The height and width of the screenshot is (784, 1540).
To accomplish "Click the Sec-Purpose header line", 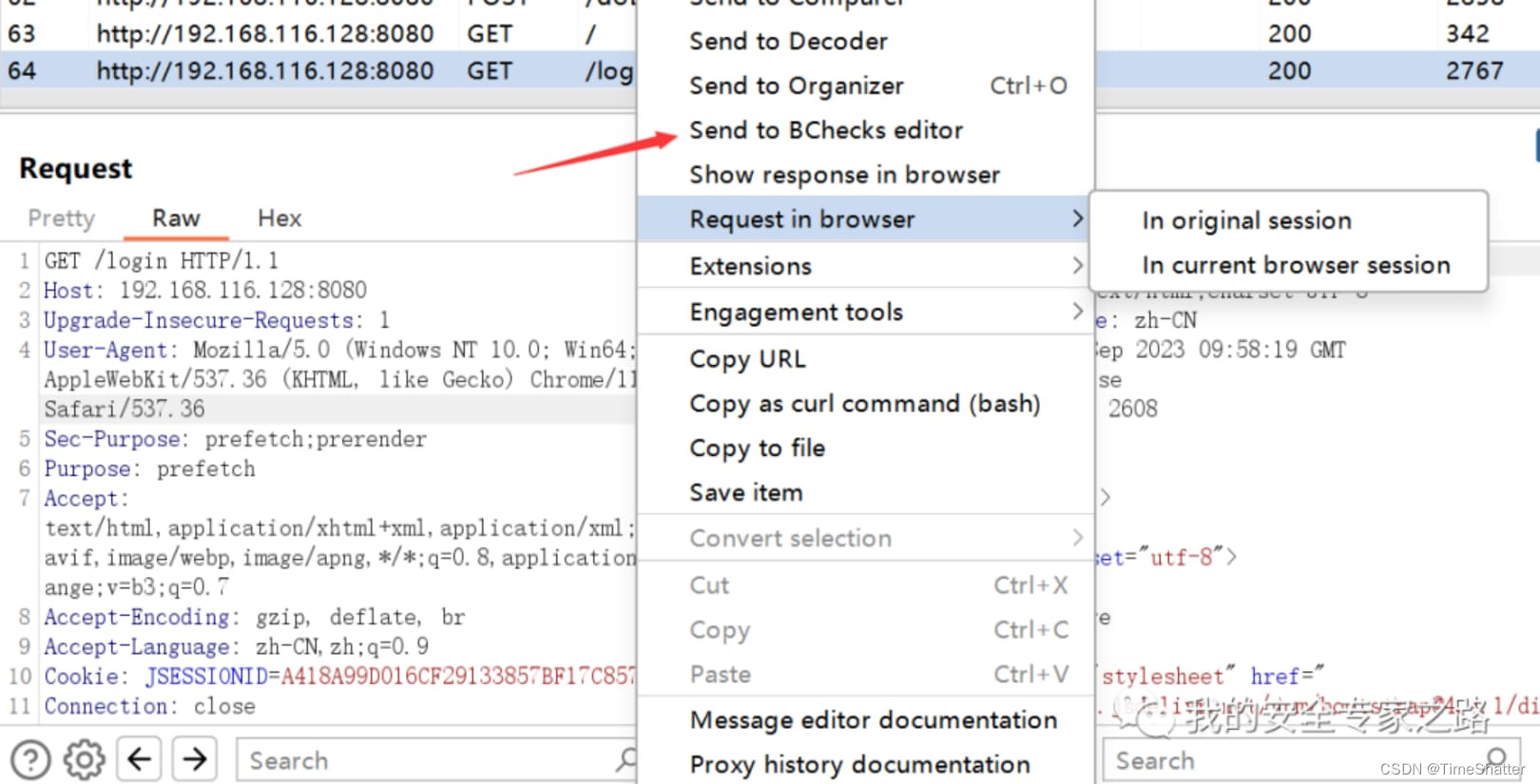I will click(236, 439).
